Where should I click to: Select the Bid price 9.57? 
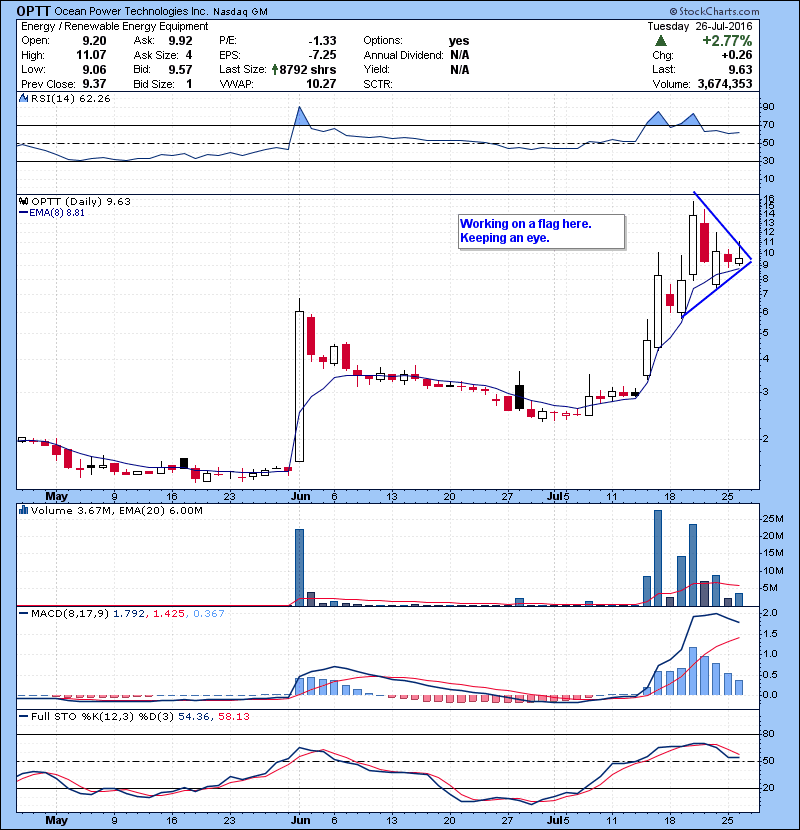(x=181, y=69)
